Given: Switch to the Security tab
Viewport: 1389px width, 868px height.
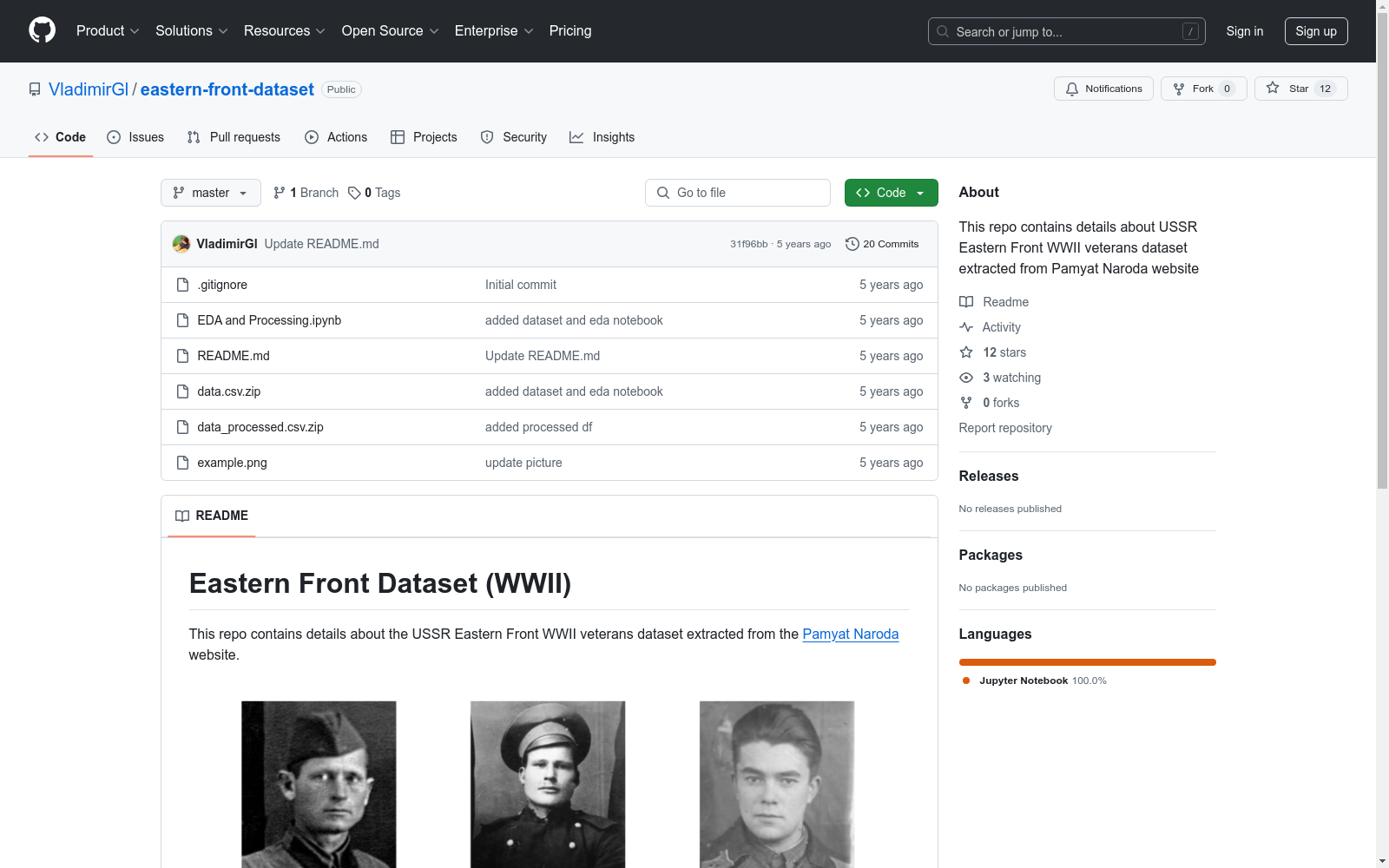Looking at the screenshot, I should 514,137.
